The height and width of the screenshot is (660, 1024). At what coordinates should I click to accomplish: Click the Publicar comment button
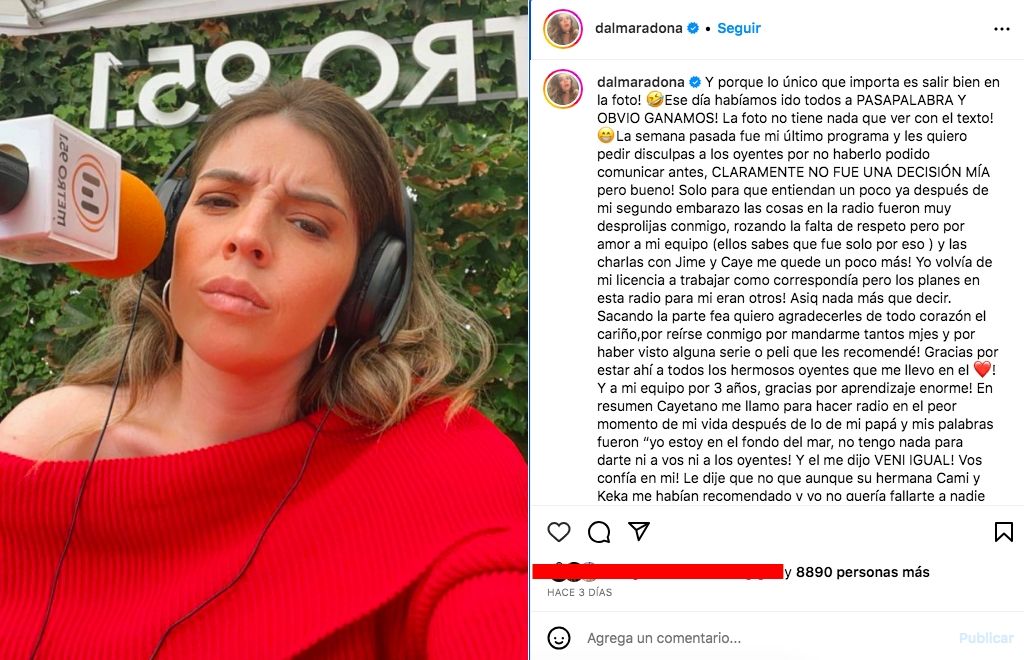[x=986, y=638]
